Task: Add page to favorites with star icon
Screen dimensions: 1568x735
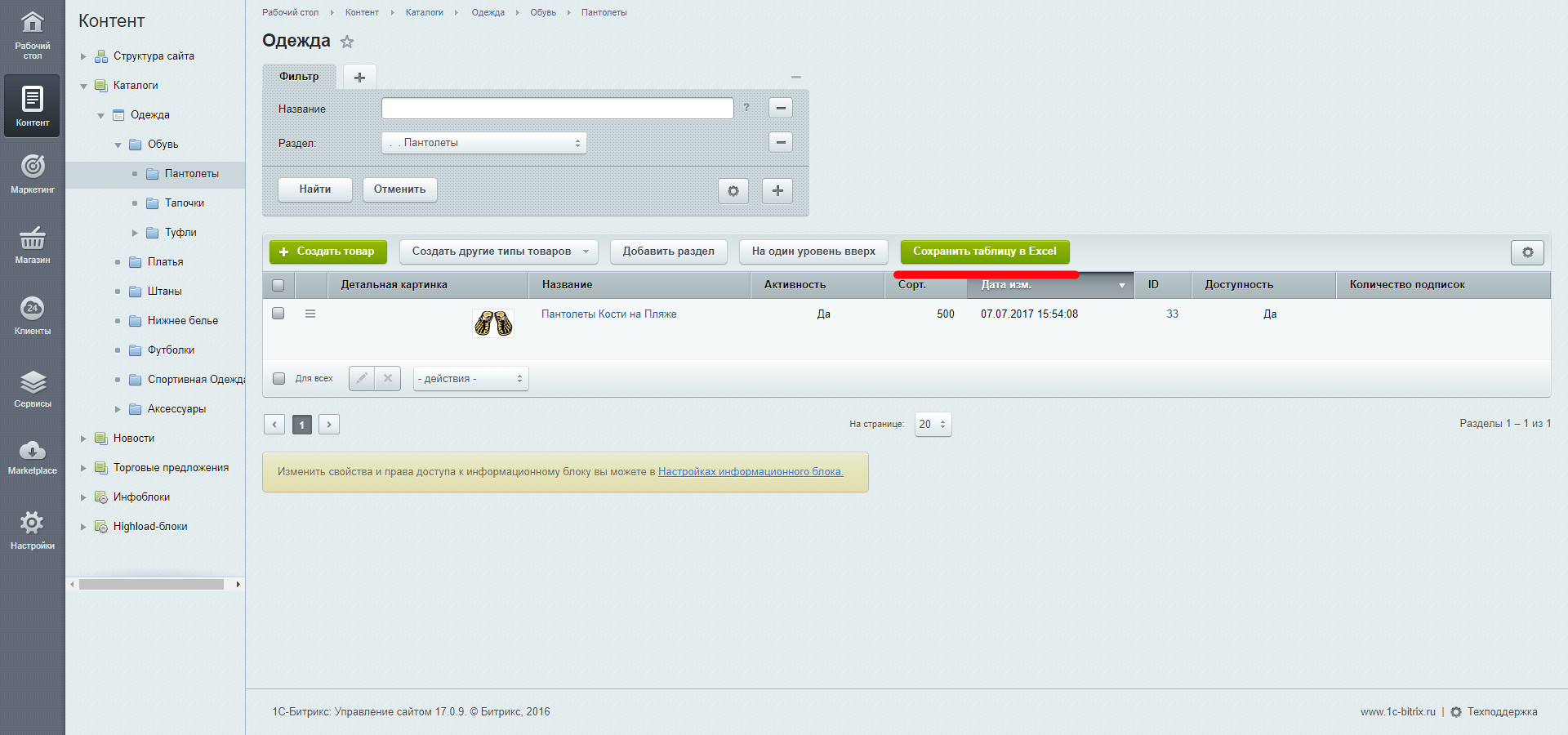Action: coord(347,42)
